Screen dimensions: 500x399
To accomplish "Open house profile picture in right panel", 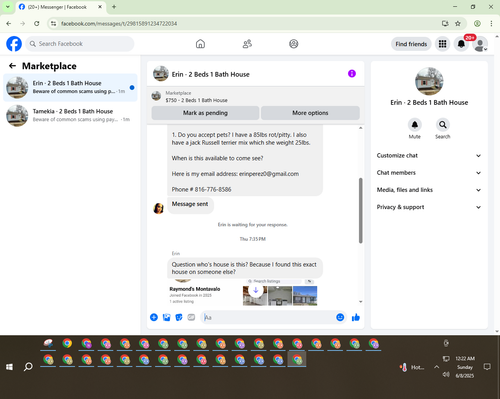I will point(429,81).
